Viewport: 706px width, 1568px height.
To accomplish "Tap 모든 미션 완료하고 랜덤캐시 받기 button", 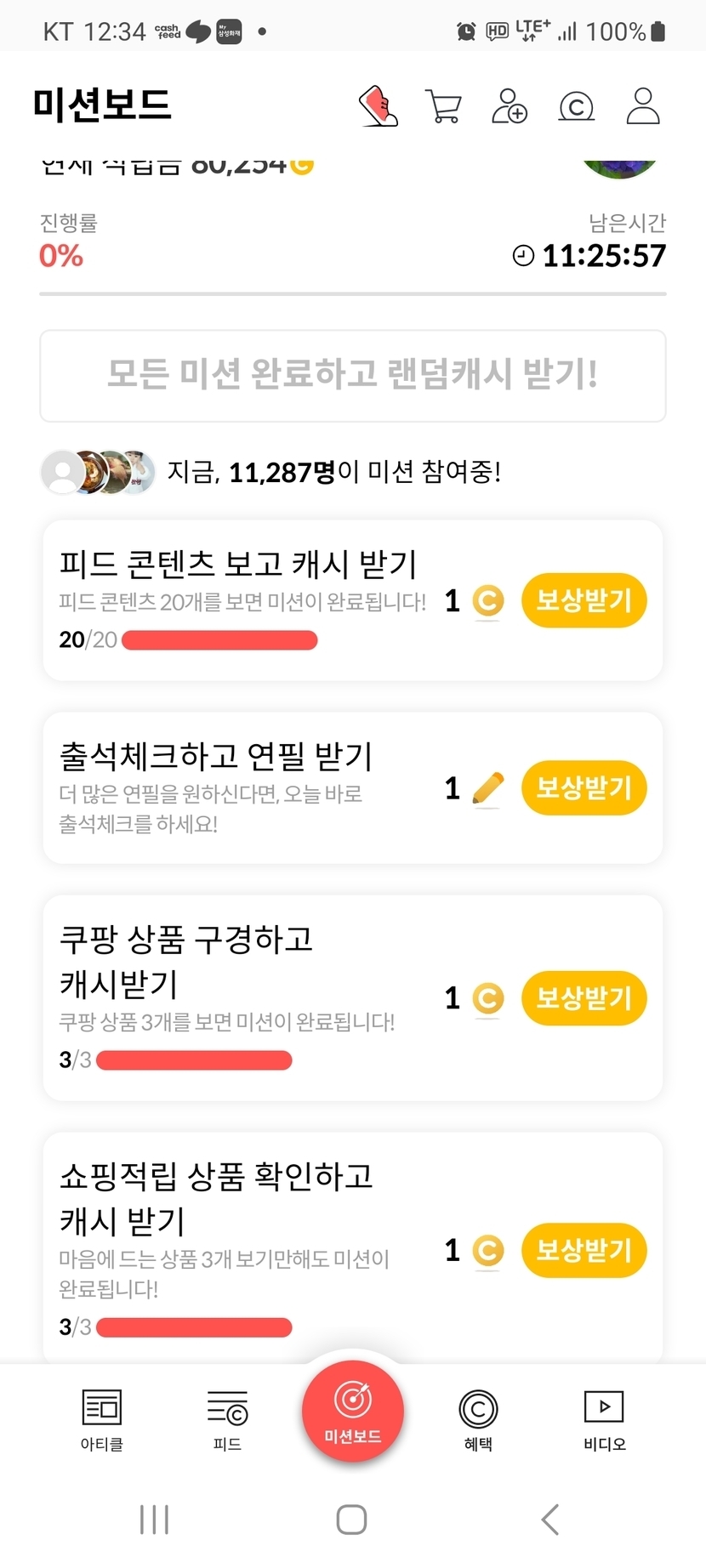I will click(353, 375).
